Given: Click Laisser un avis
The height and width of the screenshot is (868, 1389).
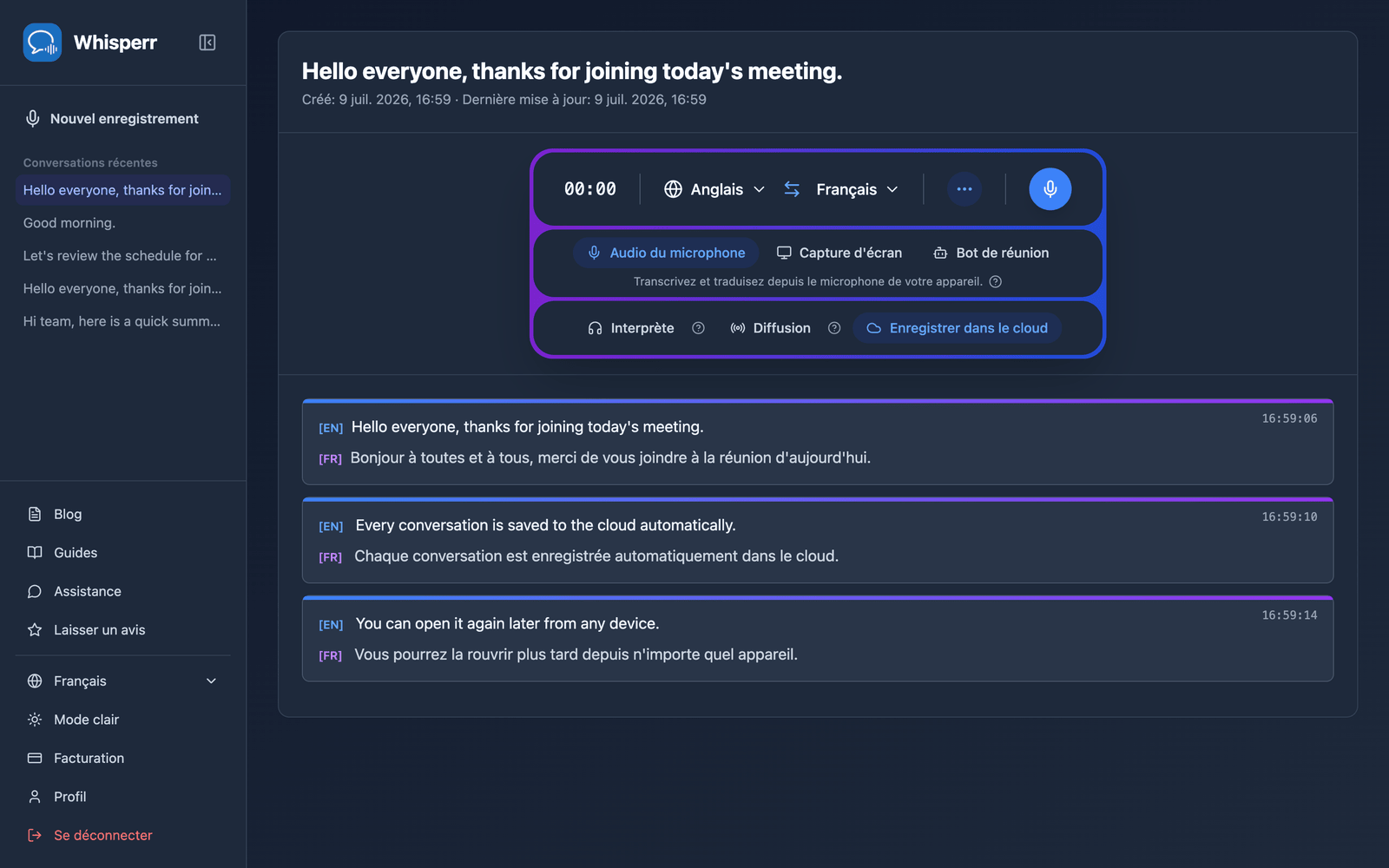Looking at the screenshot, I should pos(123,630).
